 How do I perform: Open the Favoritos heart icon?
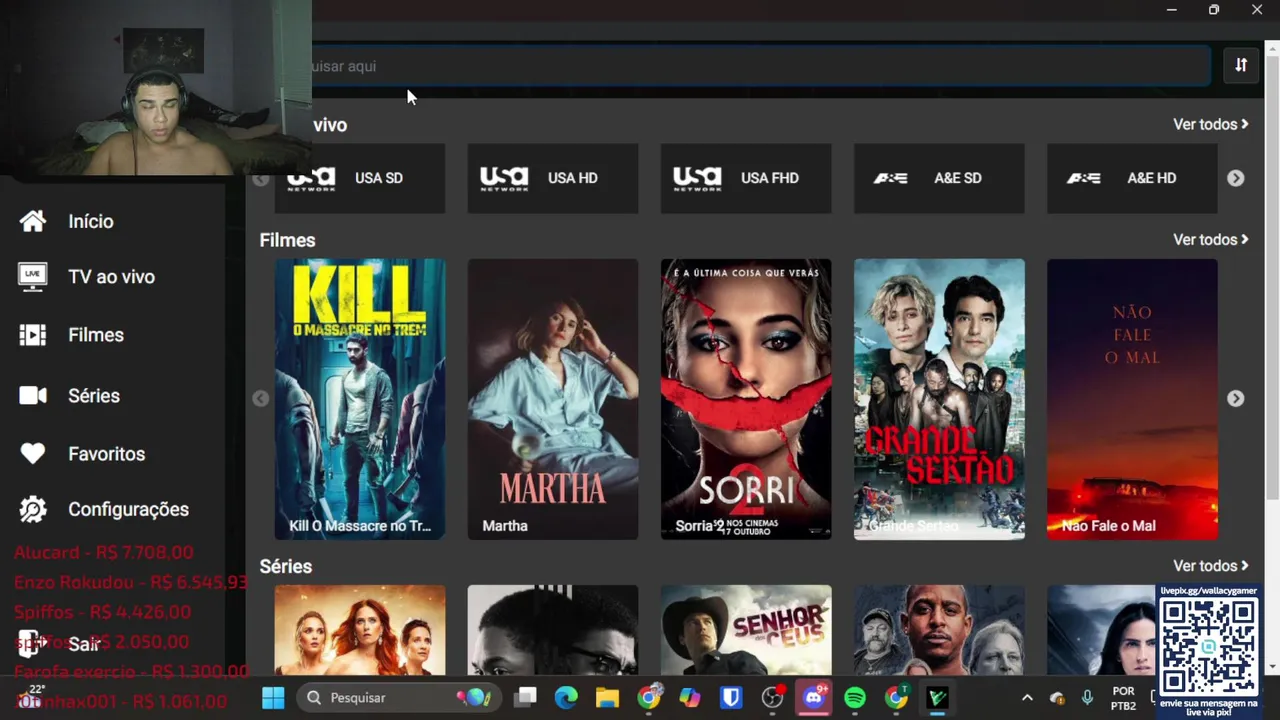tap(33, 454)
